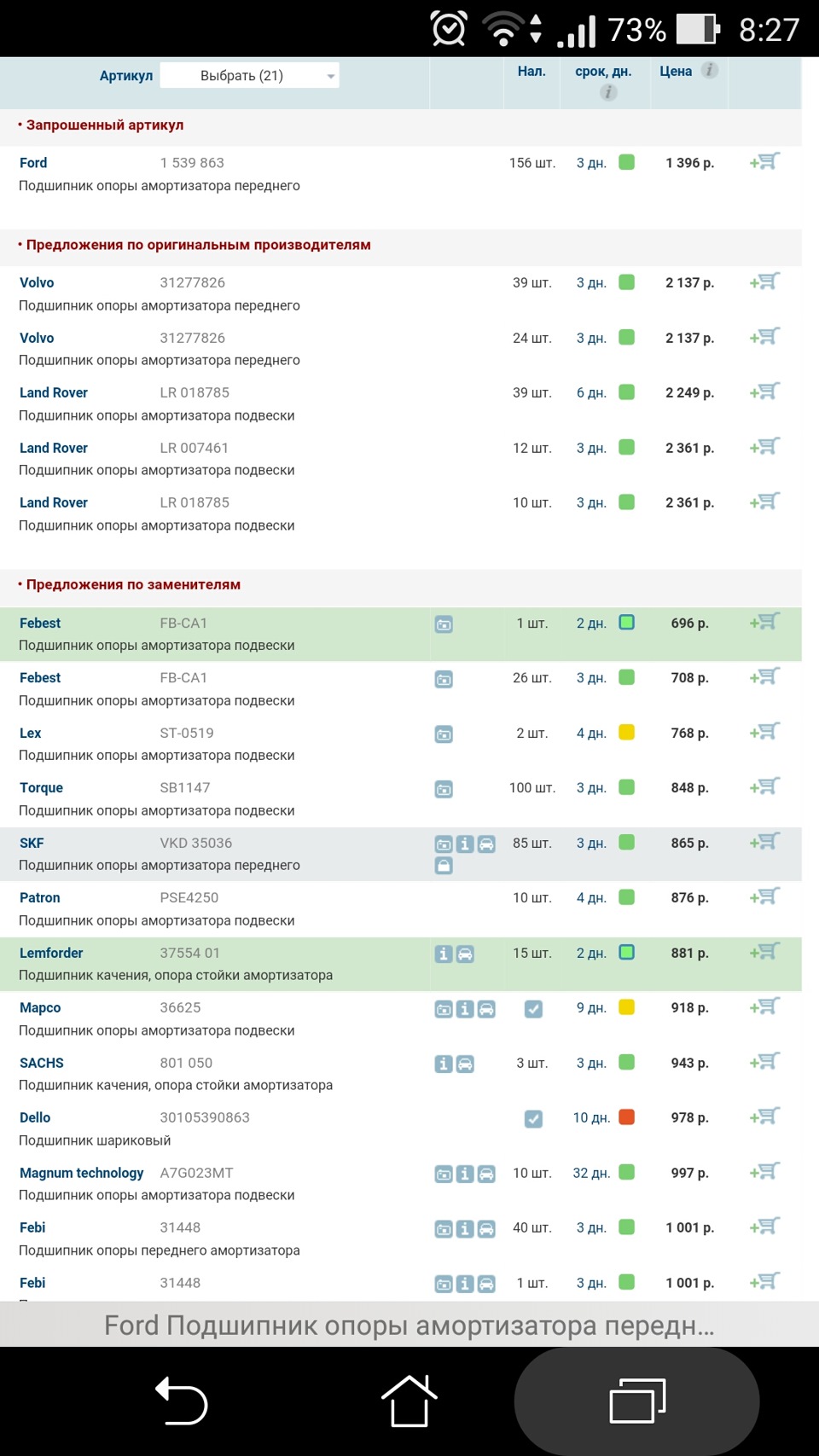Click info icon on Febi 31448 row

[x=464, y=1229]
